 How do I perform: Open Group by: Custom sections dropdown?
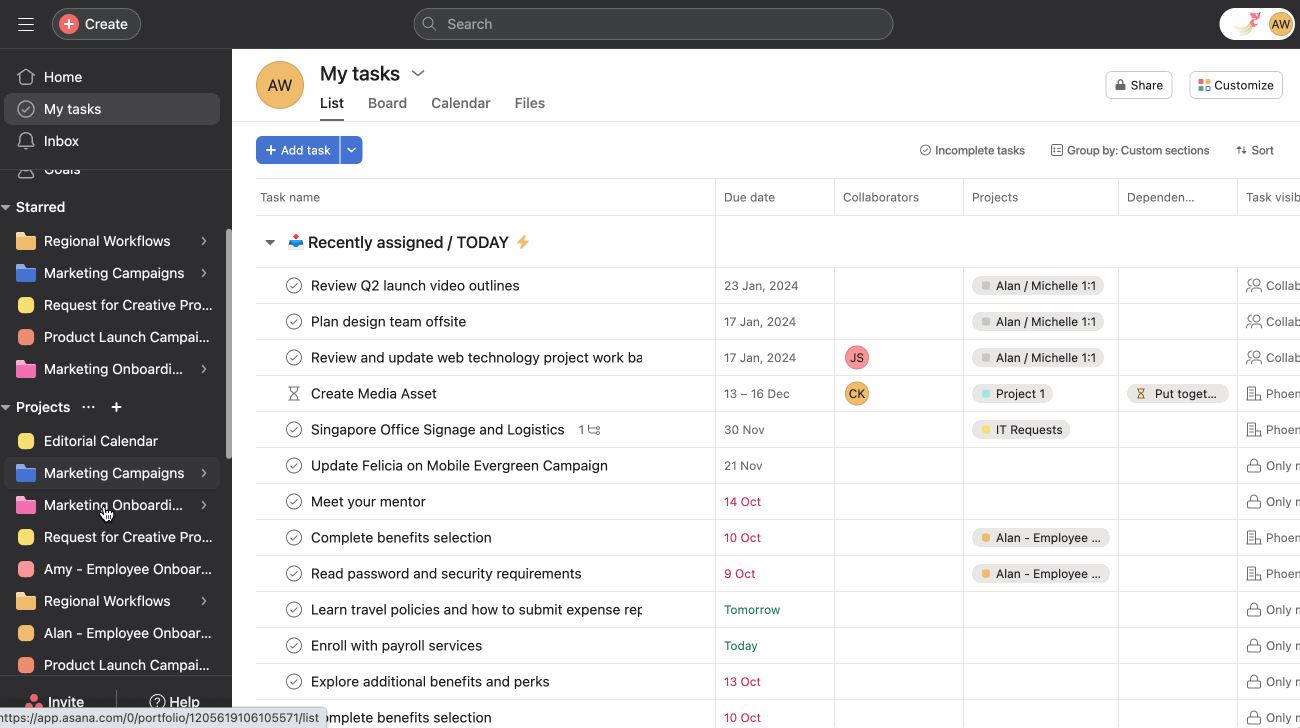(x=1130, y=150)
